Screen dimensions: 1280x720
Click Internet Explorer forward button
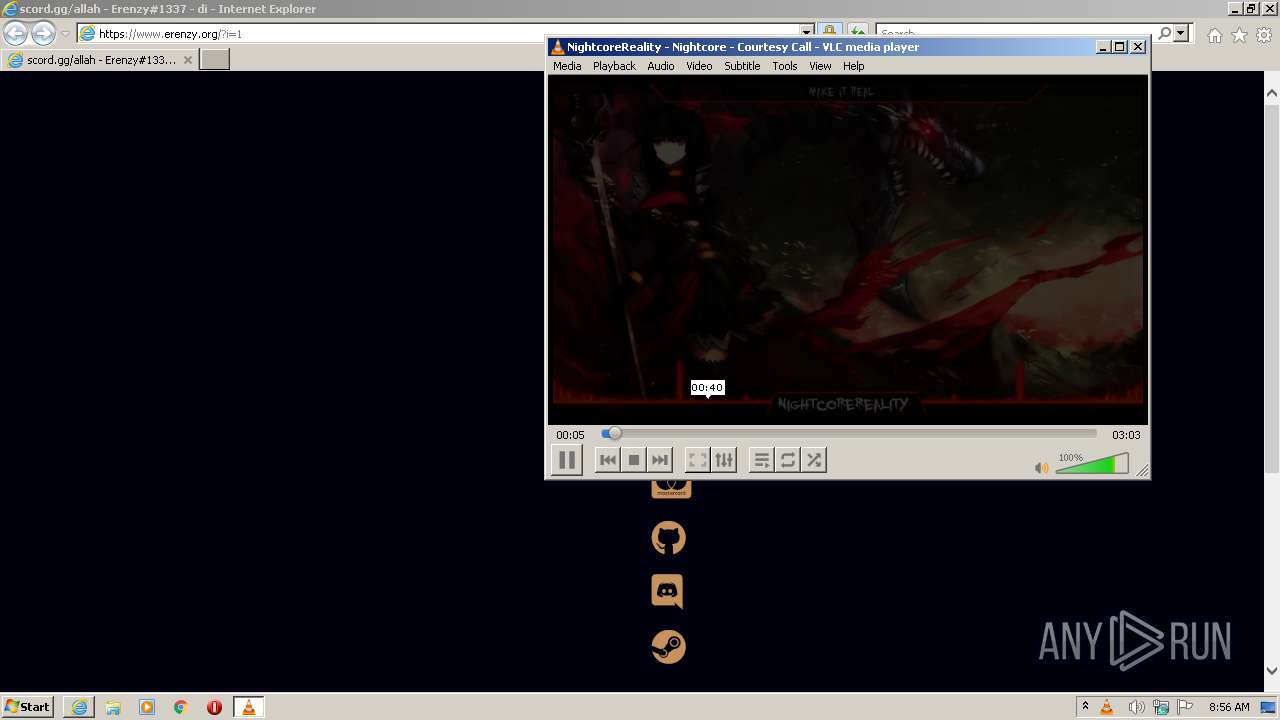[43, 34]
